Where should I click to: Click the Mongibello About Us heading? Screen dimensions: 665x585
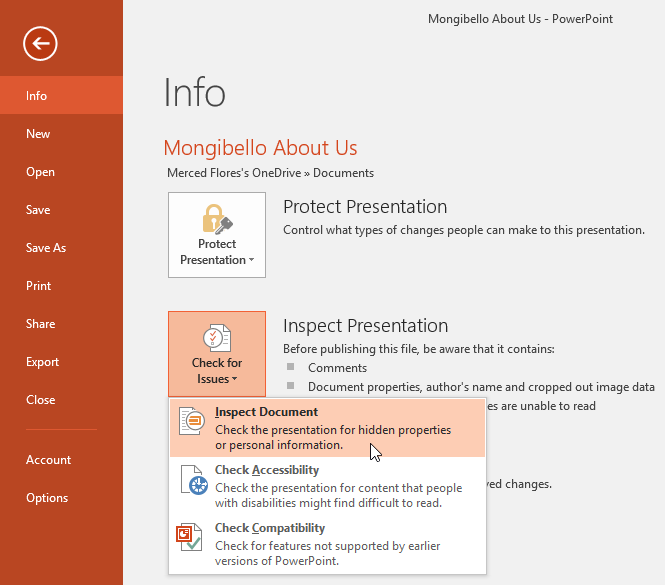click(x=260, y=148)
